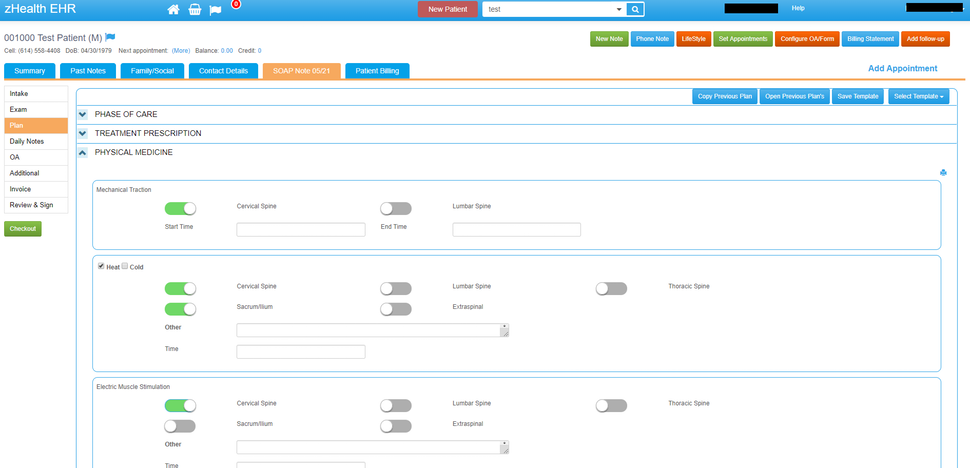This screenshot has height=468, width=970.
Task: Open the patient search dropdown arrow
Action: click(x=619, y=10)
